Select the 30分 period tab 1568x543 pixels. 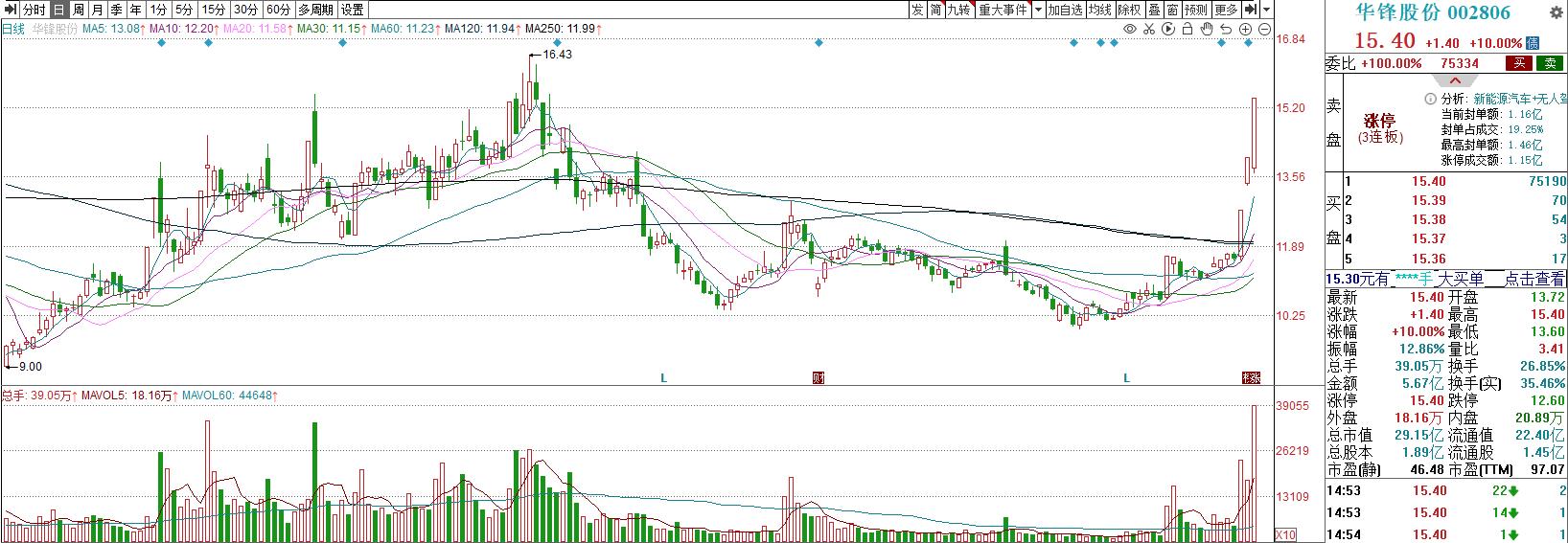[246, 10]
